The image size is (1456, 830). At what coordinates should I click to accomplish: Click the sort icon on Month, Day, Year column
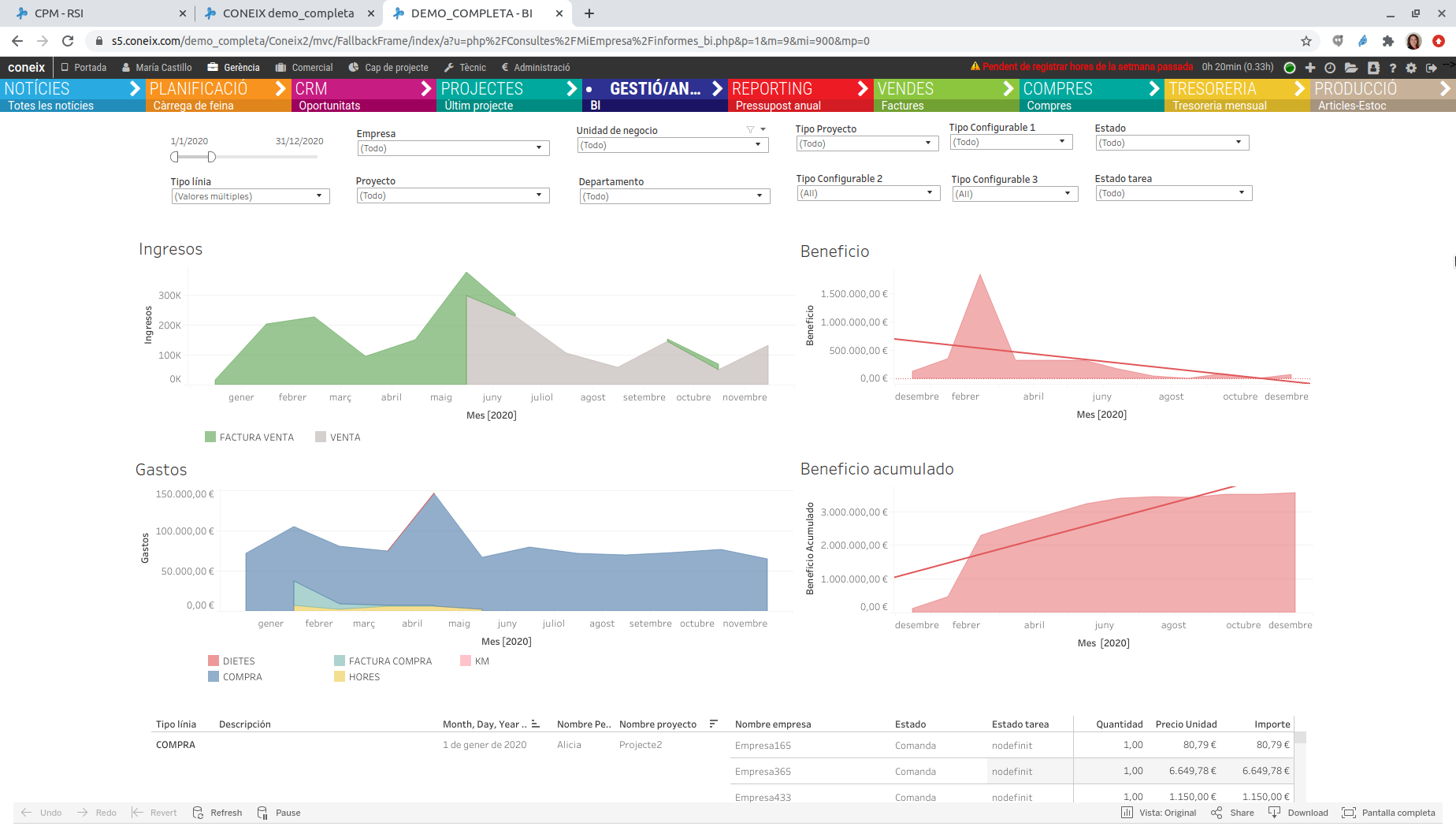click(535, 724)
